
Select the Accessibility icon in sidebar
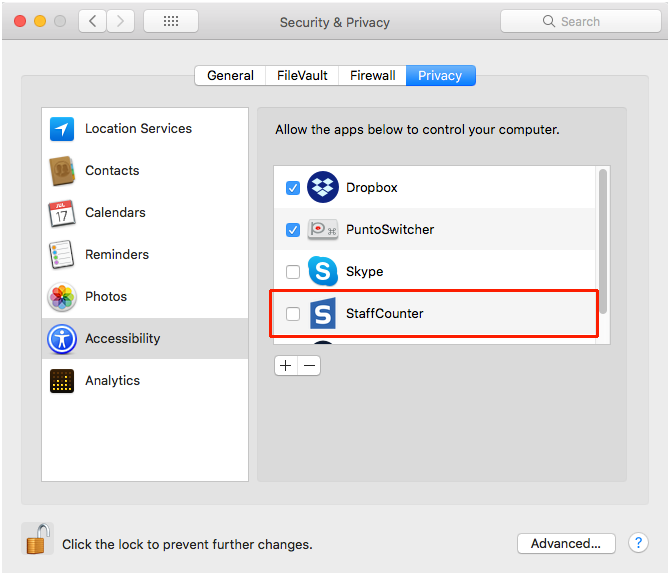tap(62, 339)
